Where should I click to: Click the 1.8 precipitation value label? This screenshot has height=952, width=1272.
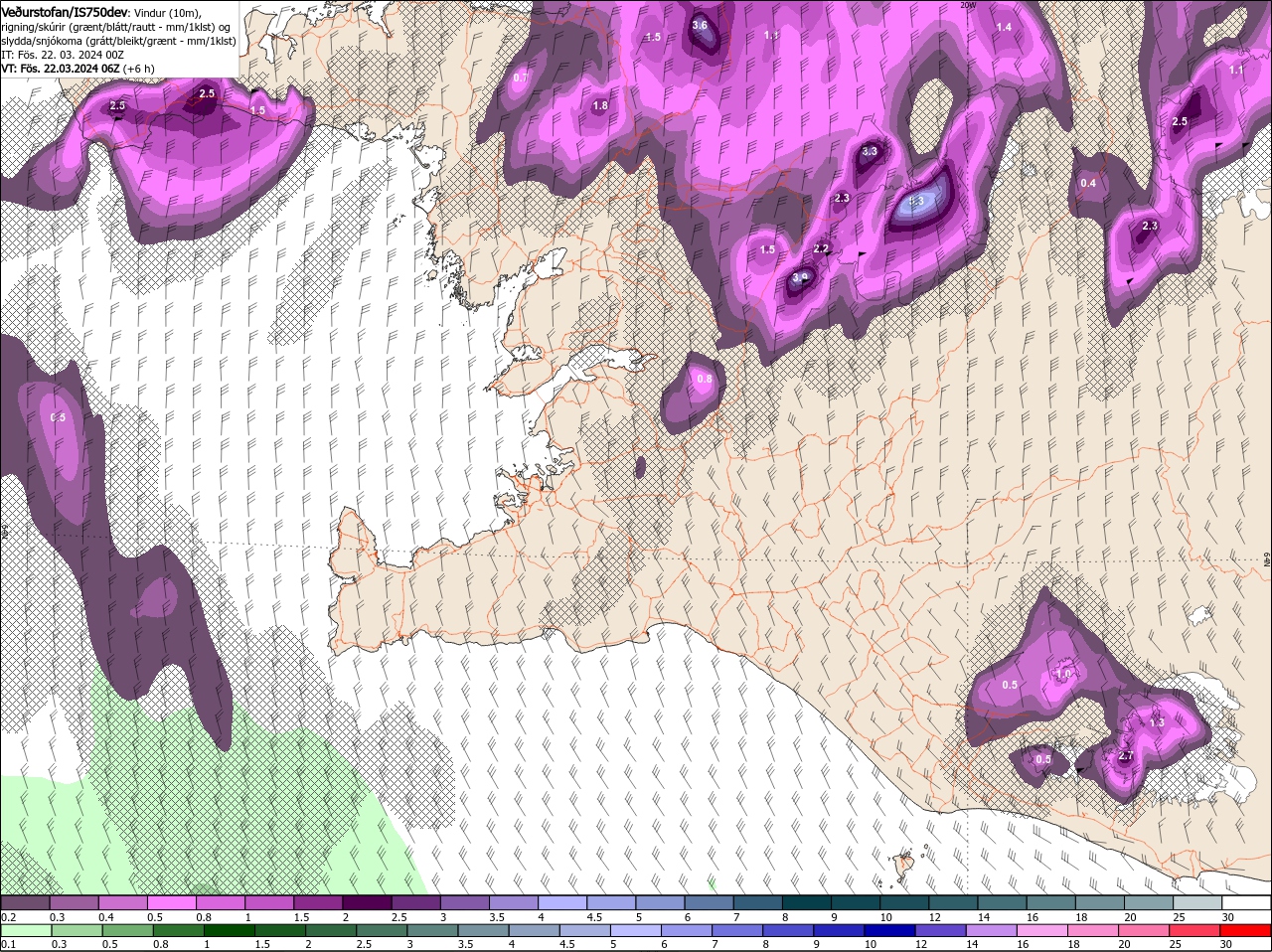[600, 106]
